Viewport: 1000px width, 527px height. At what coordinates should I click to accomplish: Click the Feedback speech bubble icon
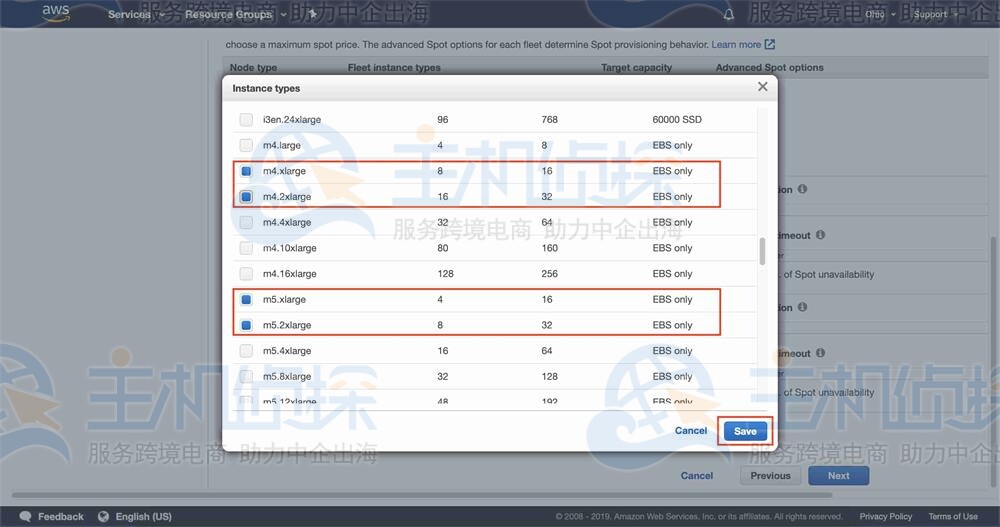[26, 516]
